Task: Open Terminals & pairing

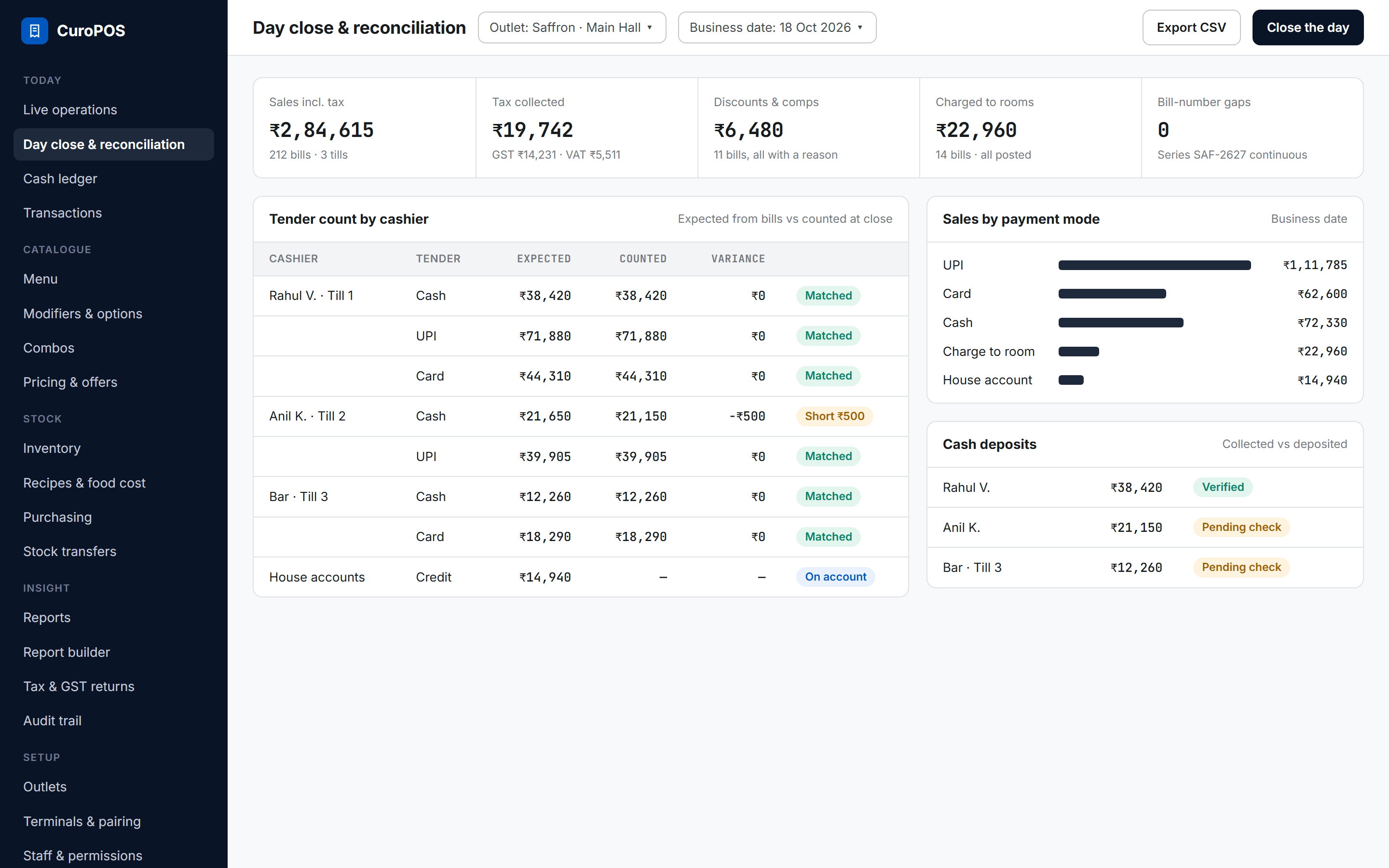Action: (114, 822)
